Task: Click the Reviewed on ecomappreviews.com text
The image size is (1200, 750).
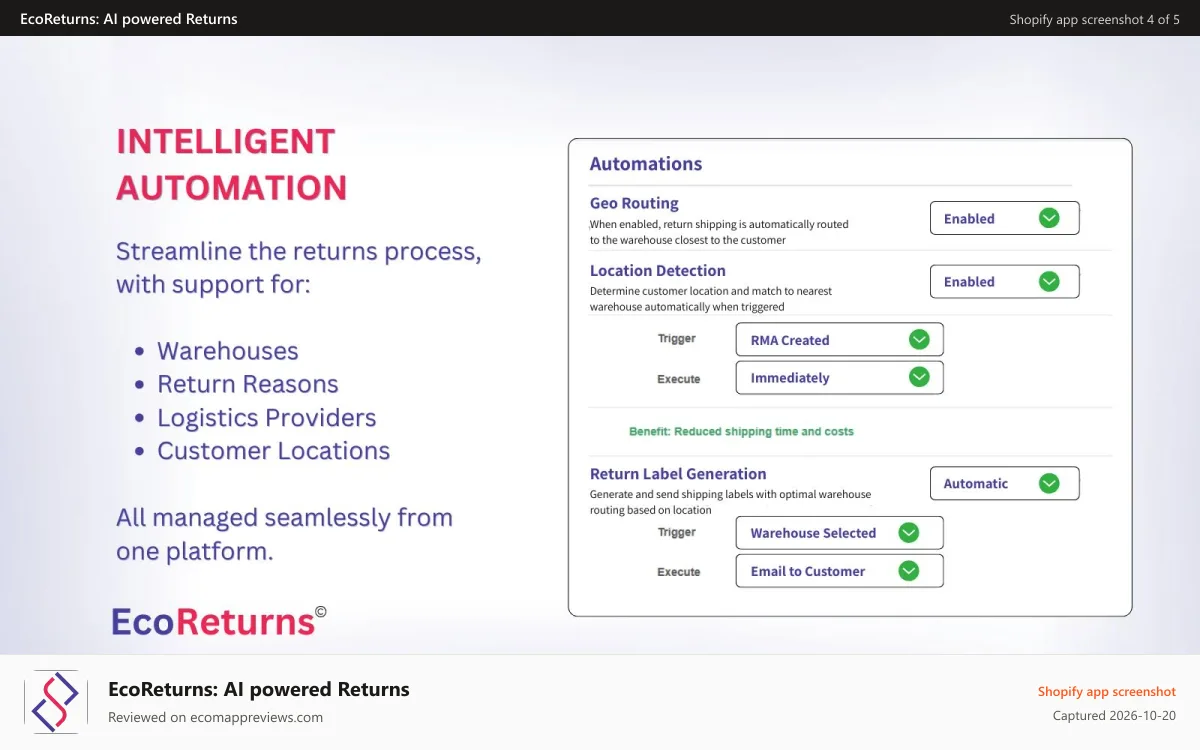Action: pos(216,717)
